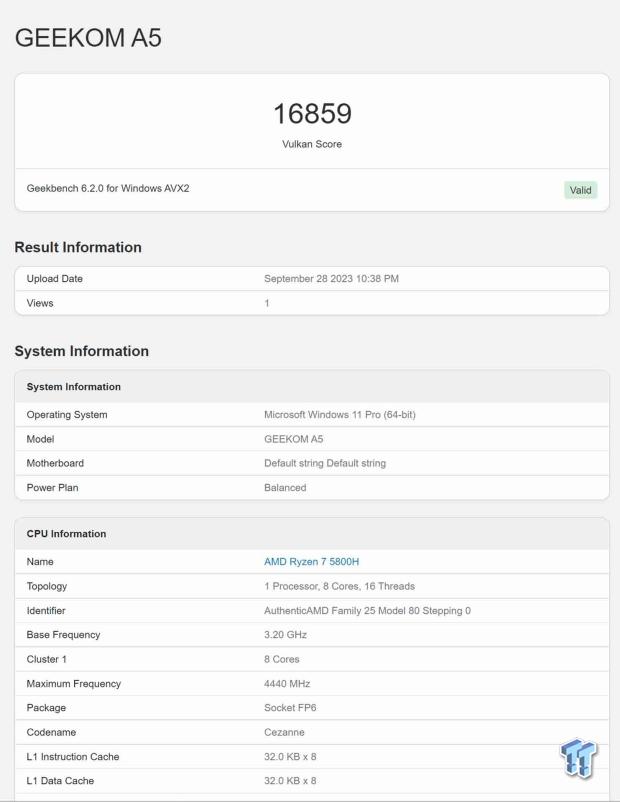The image size is (620, 802).
Task: Click the Vulkan Score label
Action: pyautogui.click(x=312, y=144)
